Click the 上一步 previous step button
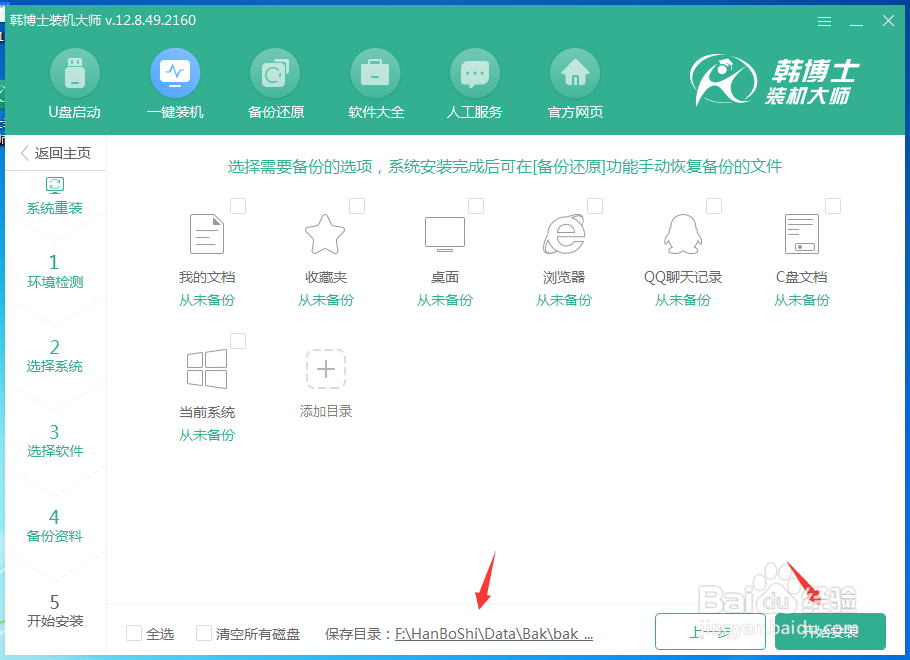 [x=710, y=632]
